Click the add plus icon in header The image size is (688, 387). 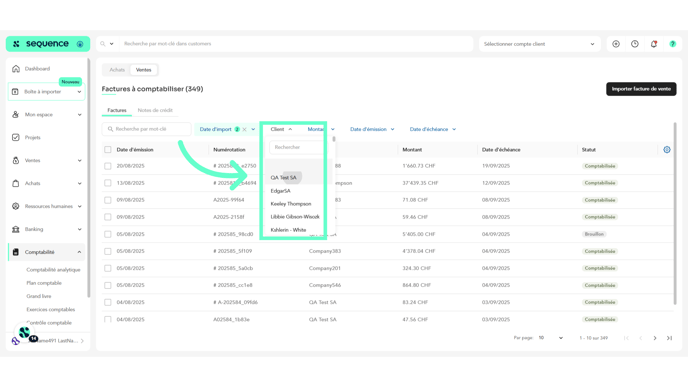tap(616, 44)
